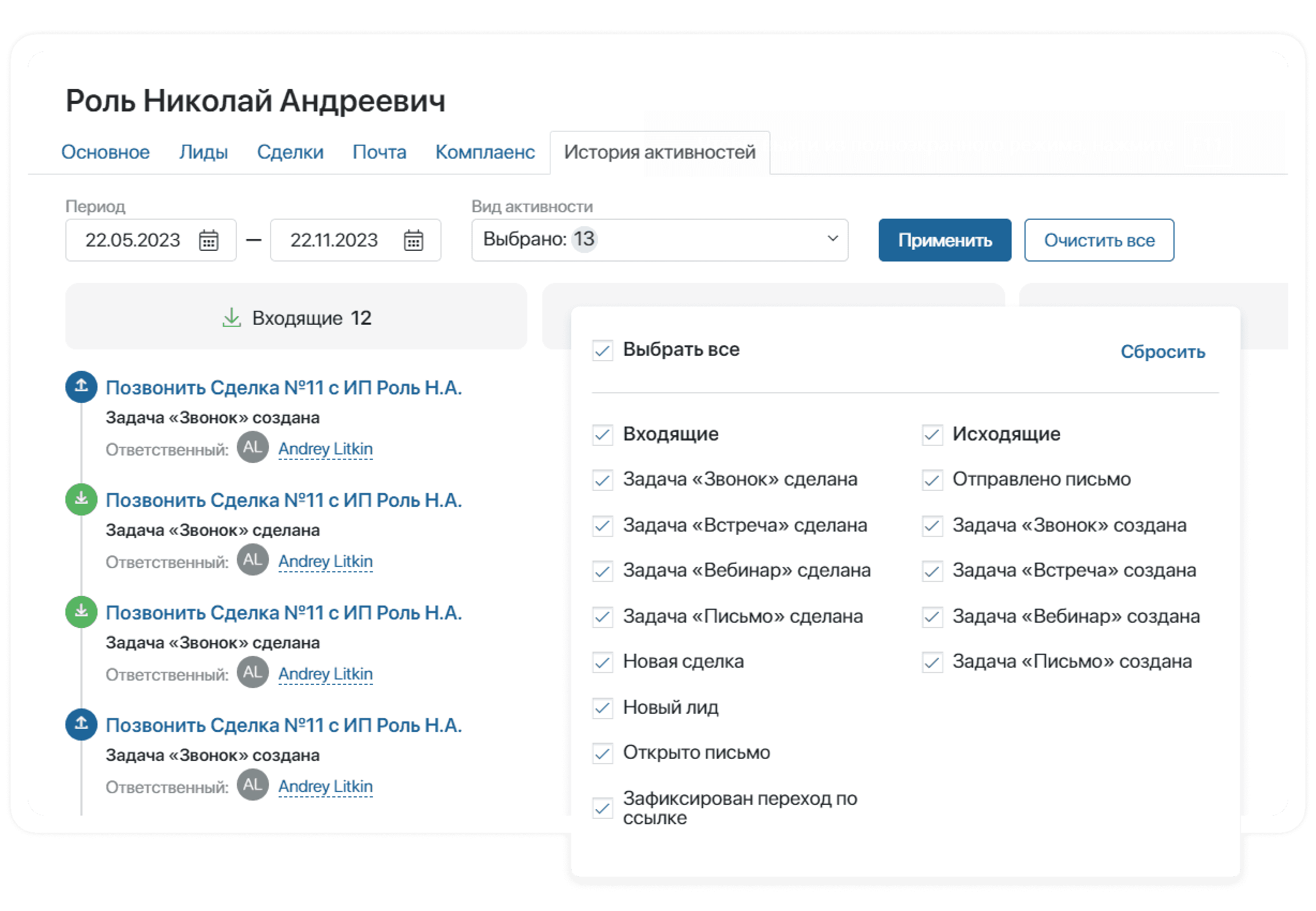Open the Комплаенс tab

pyautogui.click(x=484, y=152)
